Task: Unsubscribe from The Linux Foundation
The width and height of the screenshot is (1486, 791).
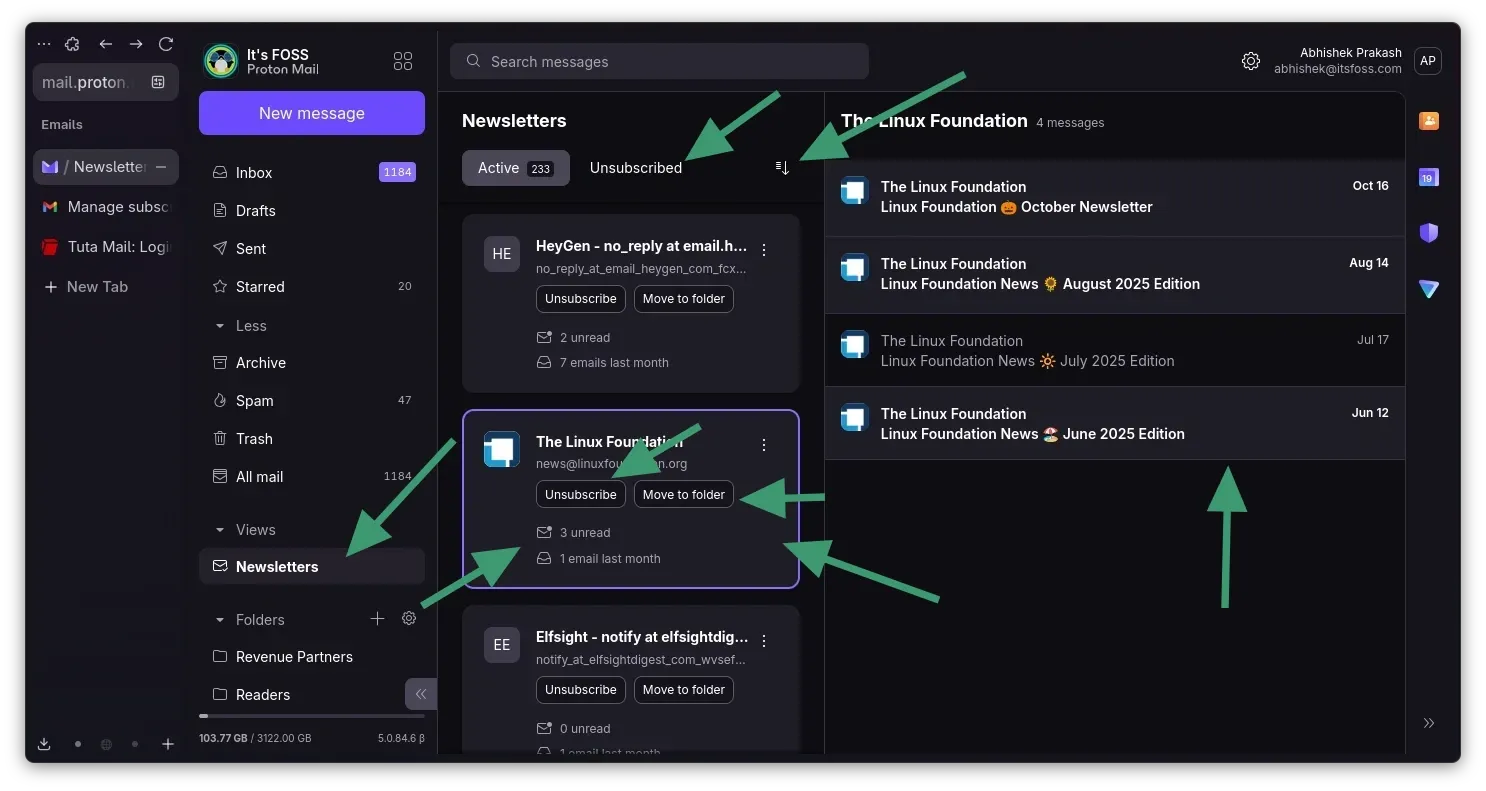Action: pyautogui.click(x=580, y=495)
